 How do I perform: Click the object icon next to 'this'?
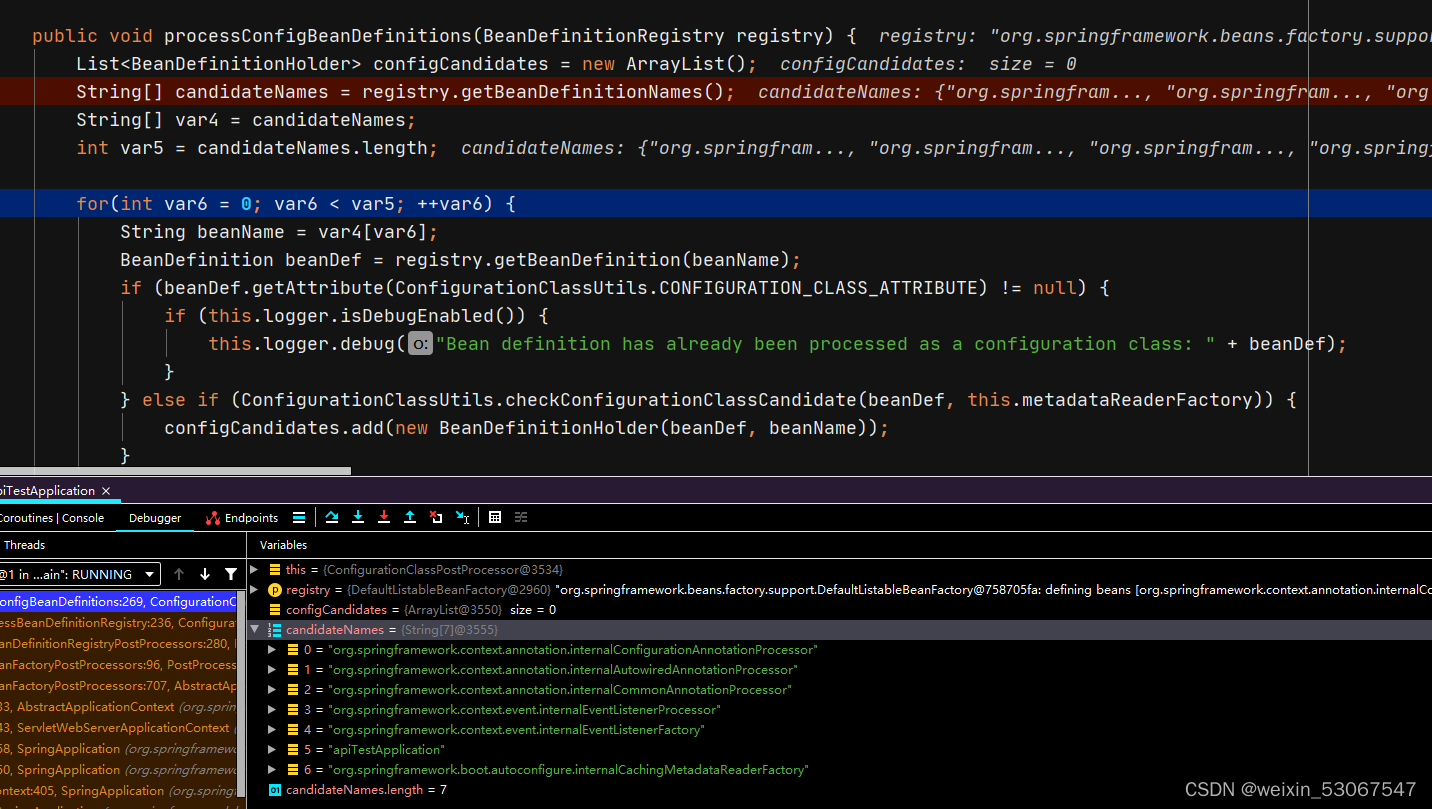[275, 570]
